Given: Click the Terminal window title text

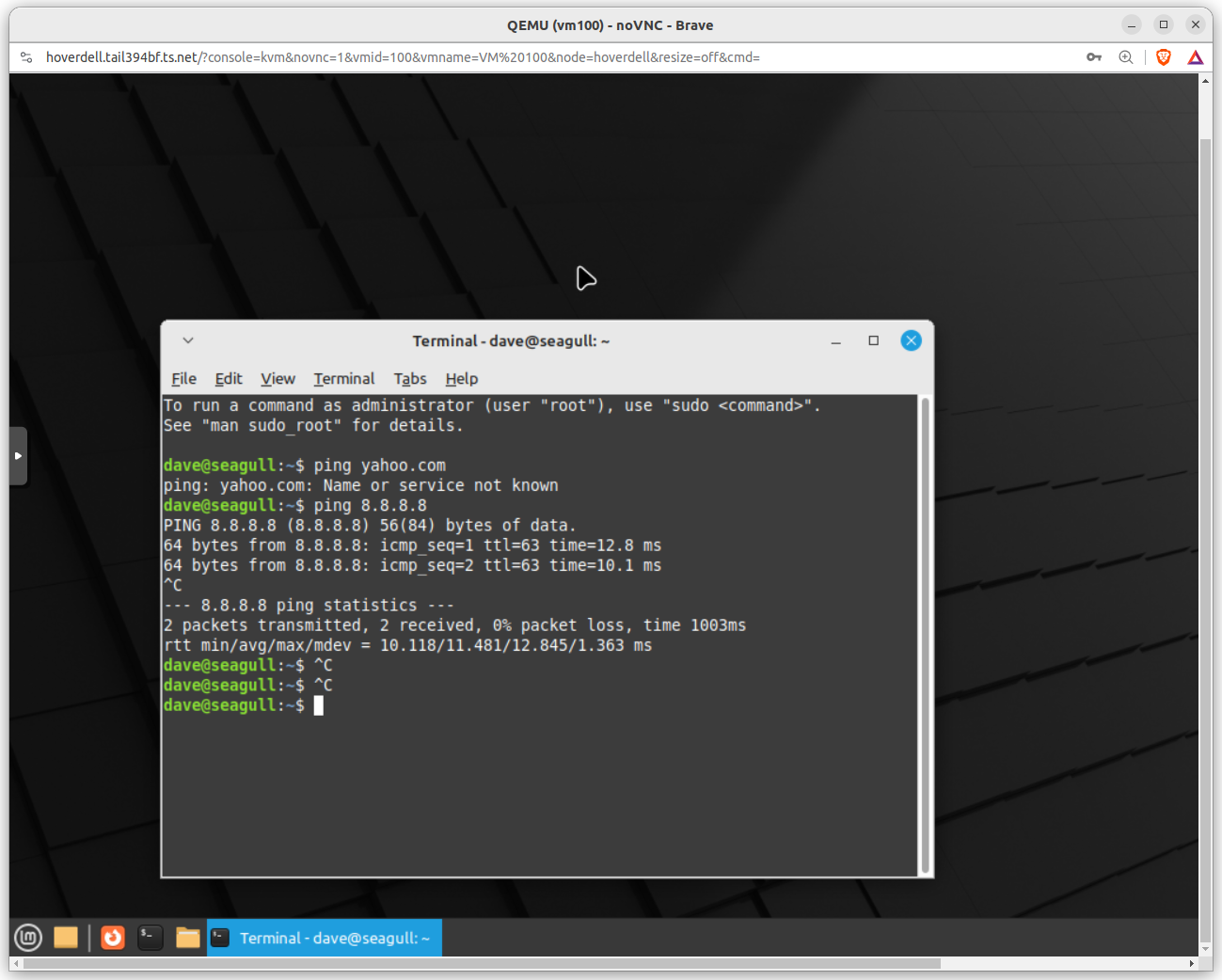Looking at the screenshot, I should coord(511,340).
